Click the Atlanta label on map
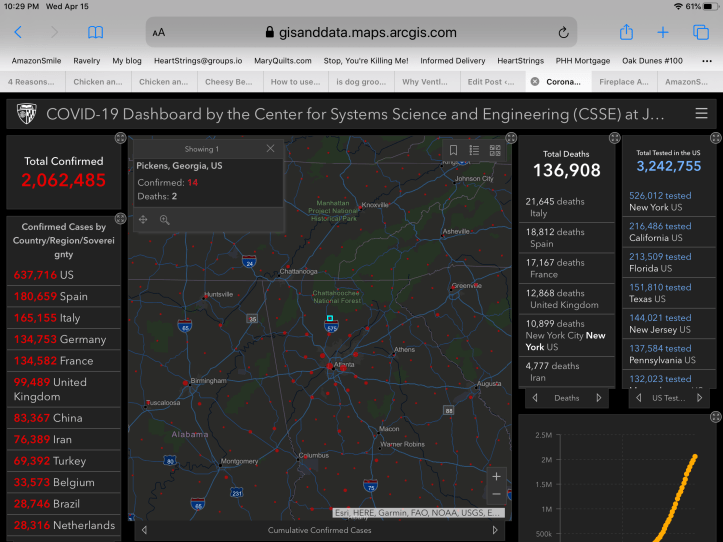 coord(344,364)
